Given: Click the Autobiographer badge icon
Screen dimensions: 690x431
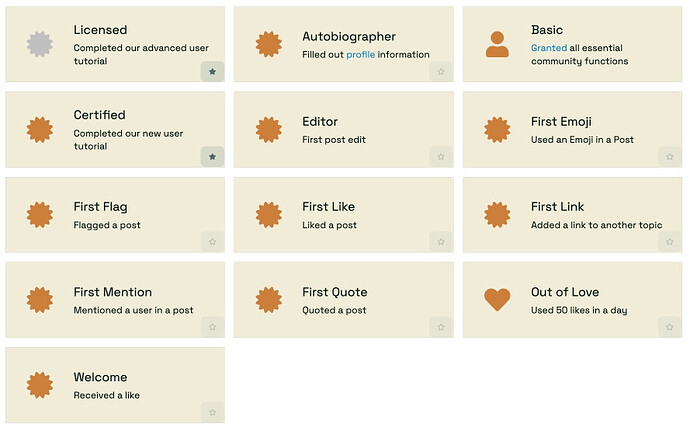Looking at the screenshot, I should tap(268, 44).
